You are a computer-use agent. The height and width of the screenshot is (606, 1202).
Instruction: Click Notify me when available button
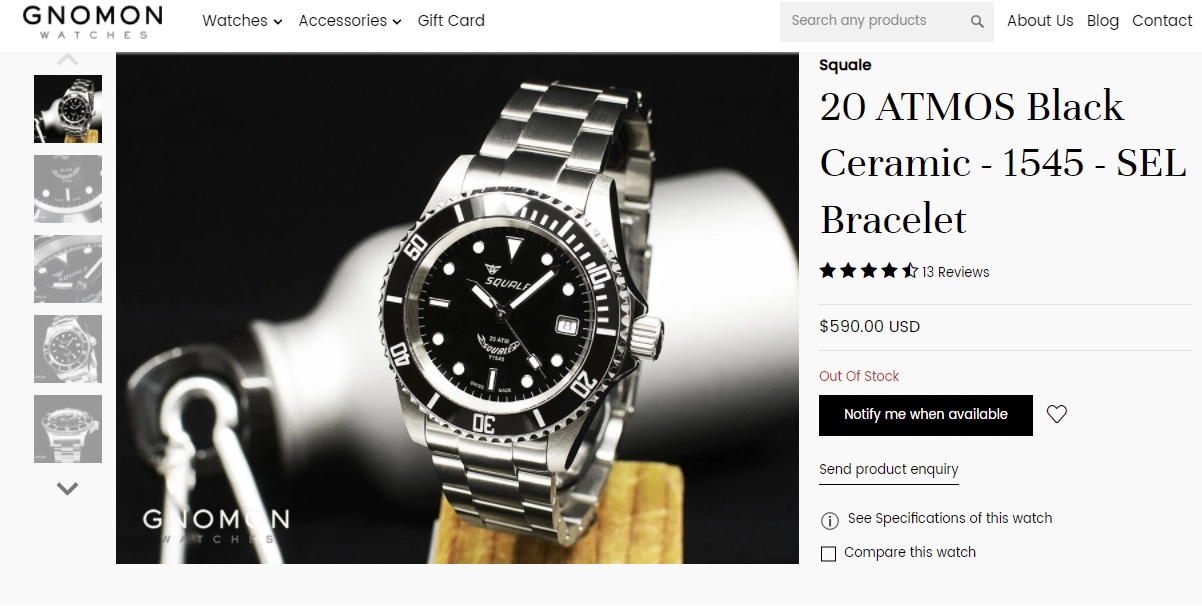click(x=926, y=415)
